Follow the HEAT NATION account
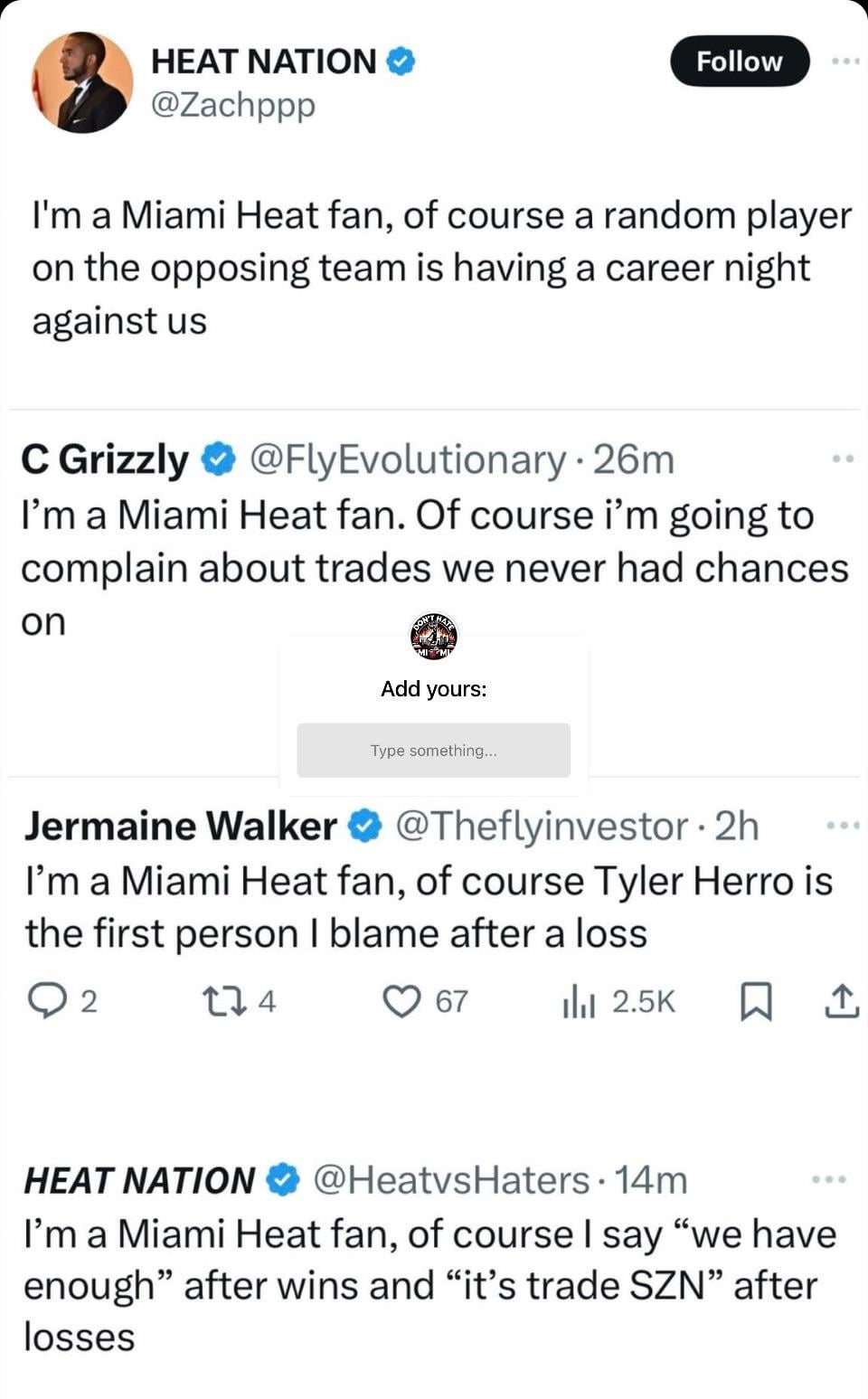This screenshot has width=868, height=1399. (x=739, y=61)
